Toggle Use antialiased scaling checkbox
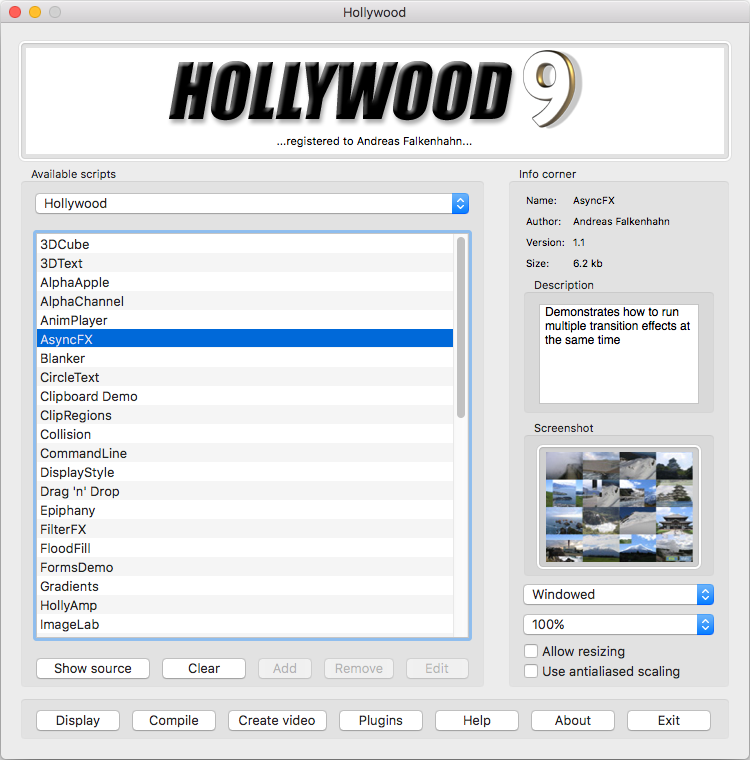Screen dimensions: 750x760 531,671
